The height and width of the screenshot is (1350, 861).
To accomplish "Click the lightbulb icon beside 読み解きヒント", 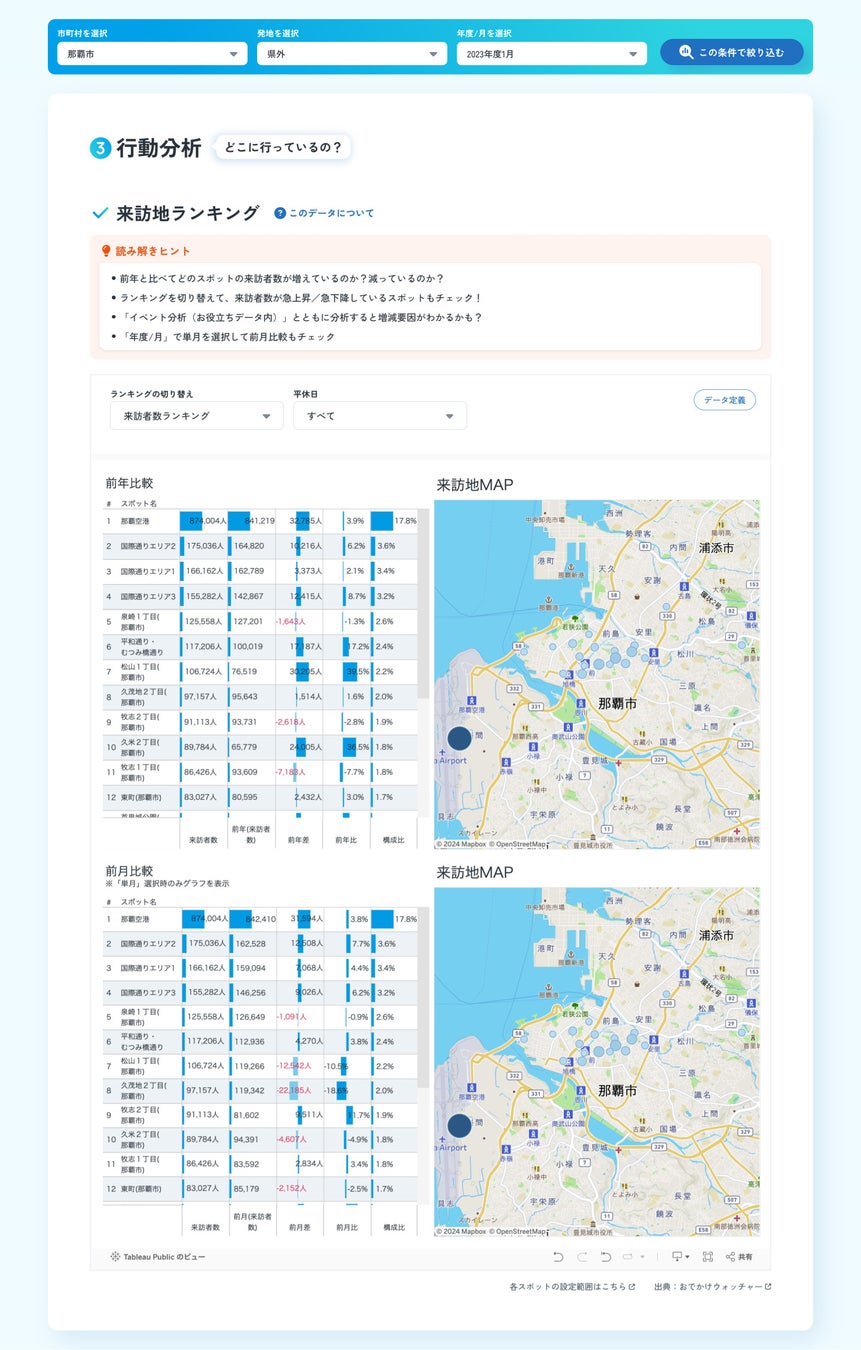I will (106, 251).
